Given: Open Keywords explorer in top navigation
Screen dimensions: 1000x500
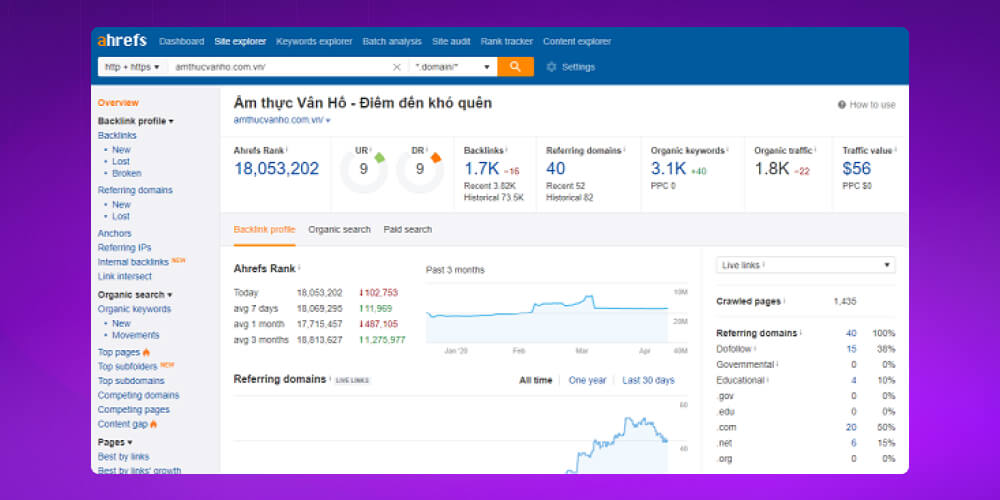Looking at the screenshot, I should pyautogui.click(x=314, y=41).
